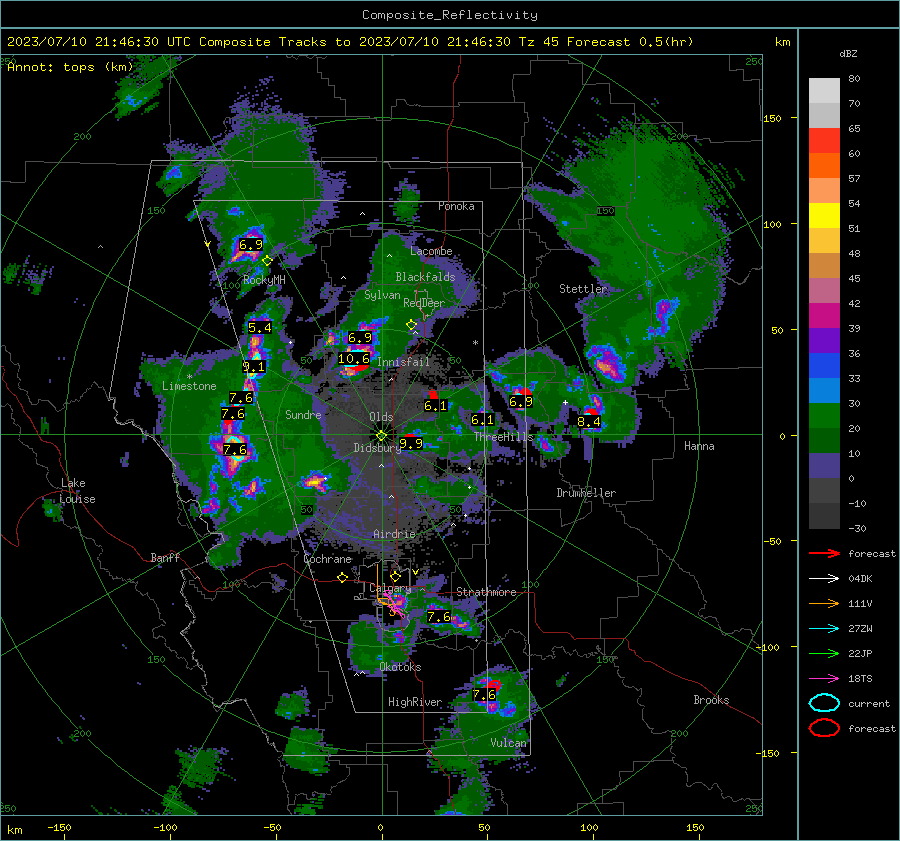Select the Airdrie city label

(x=394, y=534)
